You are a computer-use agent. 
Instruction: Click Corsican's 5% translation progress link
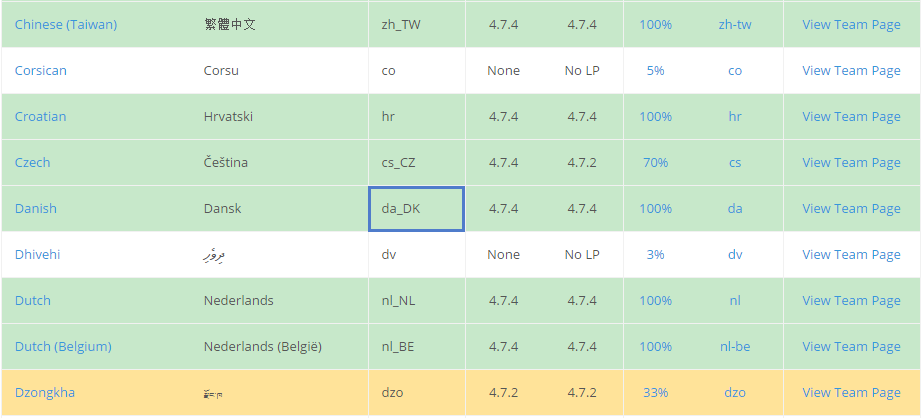[656, 70]
